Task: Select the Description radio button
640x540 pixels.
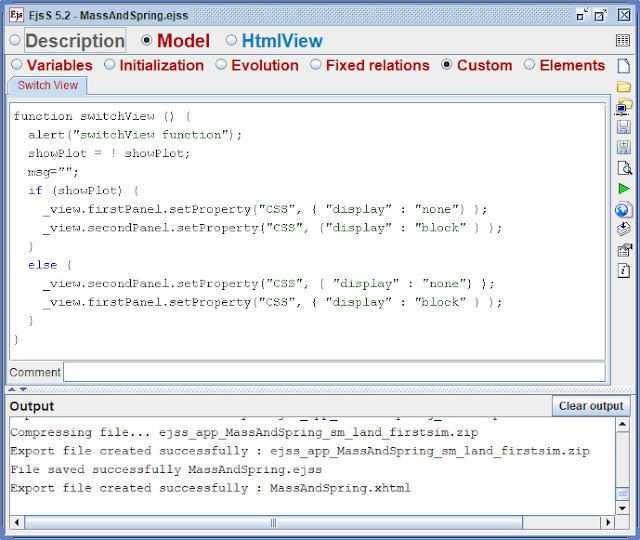Action: click(15, 40)
